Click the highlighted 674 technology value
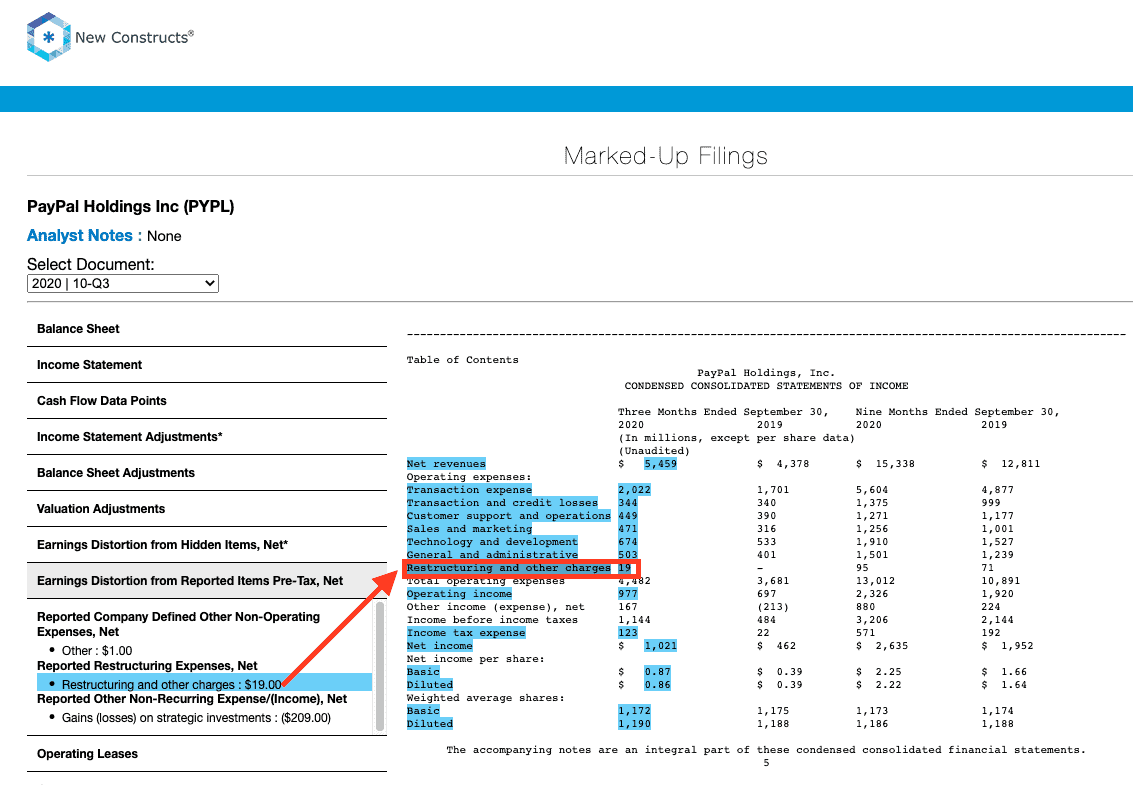 (x=628, y=542)
